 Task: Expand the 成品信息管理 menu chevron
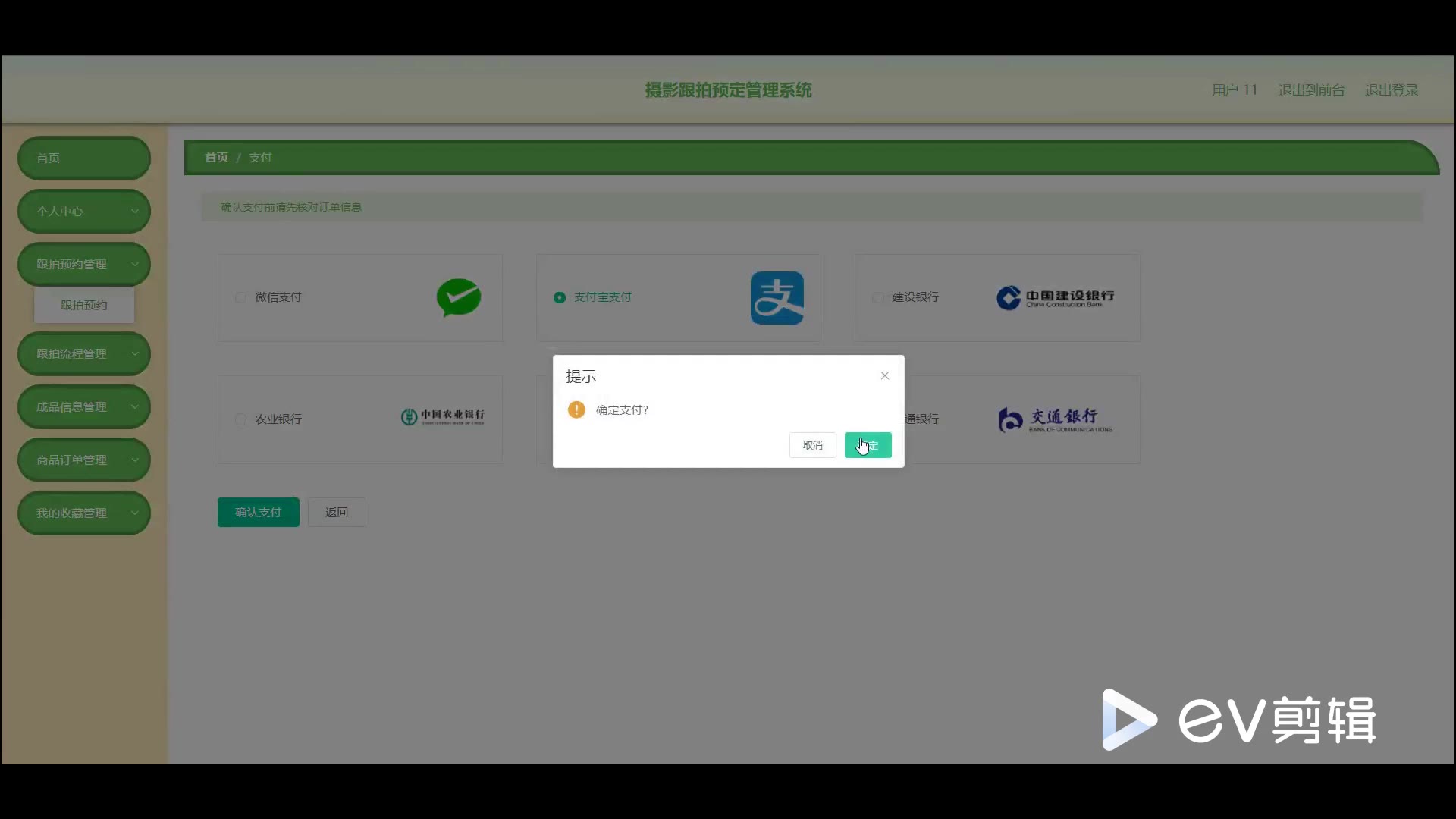click(135, 407)
